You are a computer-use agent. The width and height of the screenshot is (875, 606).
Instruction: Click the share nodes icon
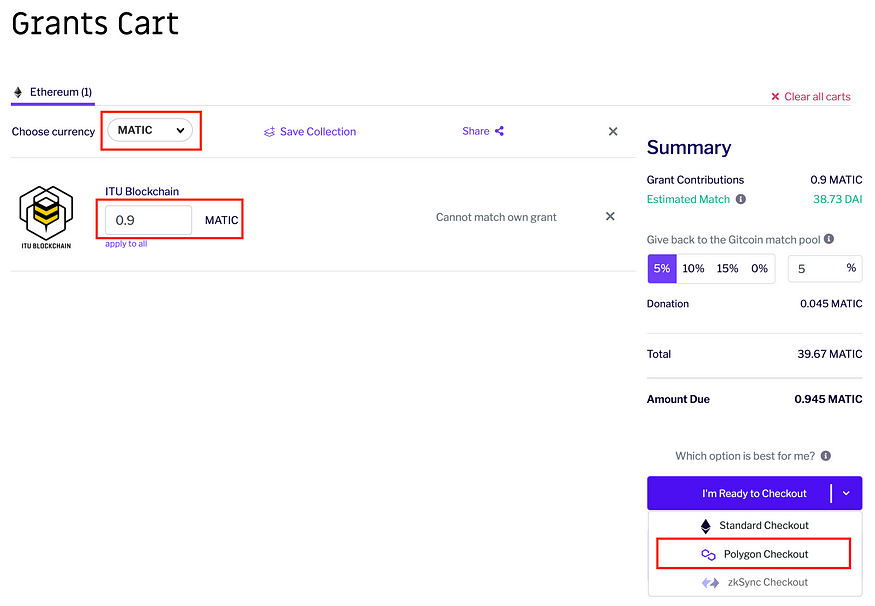[x=499, y=131]
